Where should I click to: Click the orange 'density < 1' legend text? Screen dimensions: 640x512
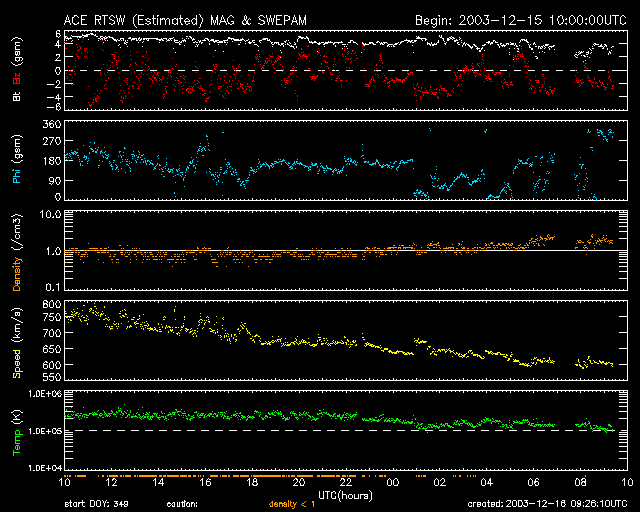(x=292, y=504)
